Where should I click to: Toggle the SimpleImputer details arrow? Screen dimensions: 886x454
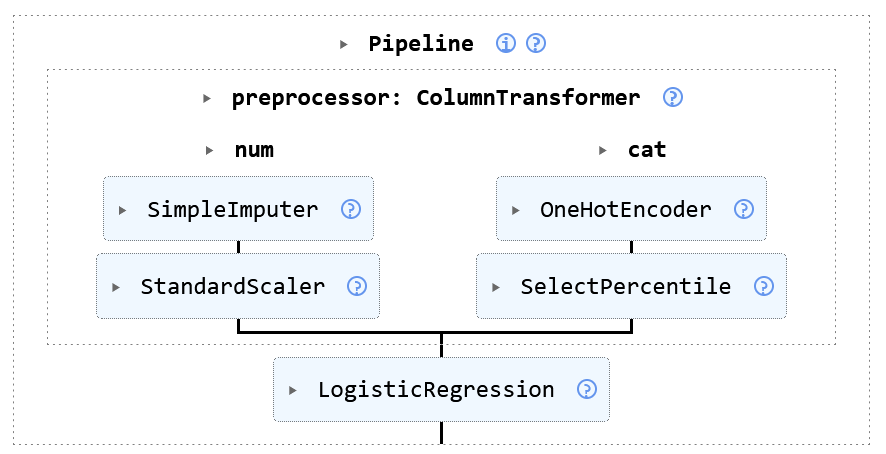click(x=122, y=210)
